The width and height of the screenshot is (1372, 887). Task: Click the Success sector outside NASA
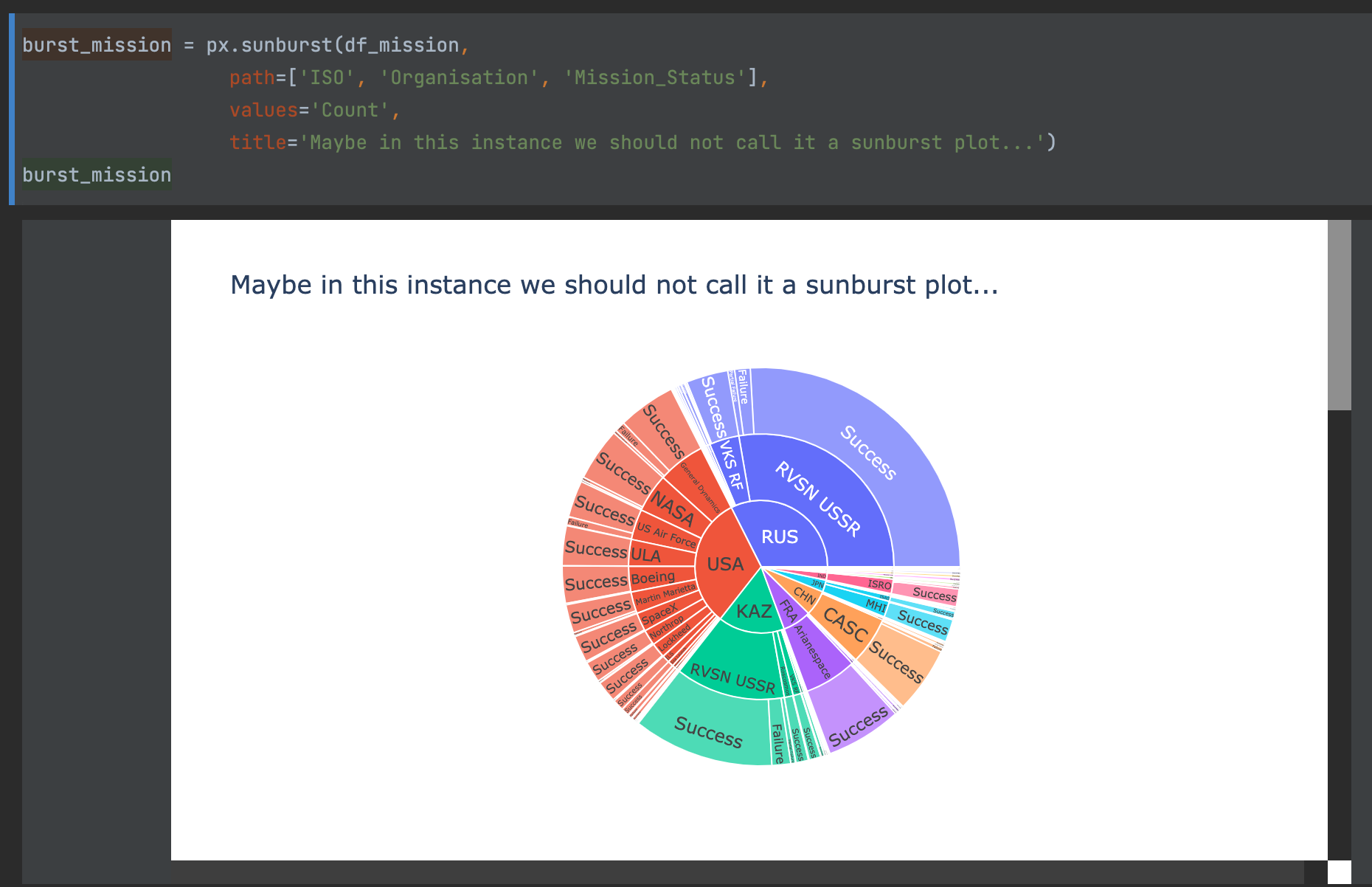pos(623,474)
